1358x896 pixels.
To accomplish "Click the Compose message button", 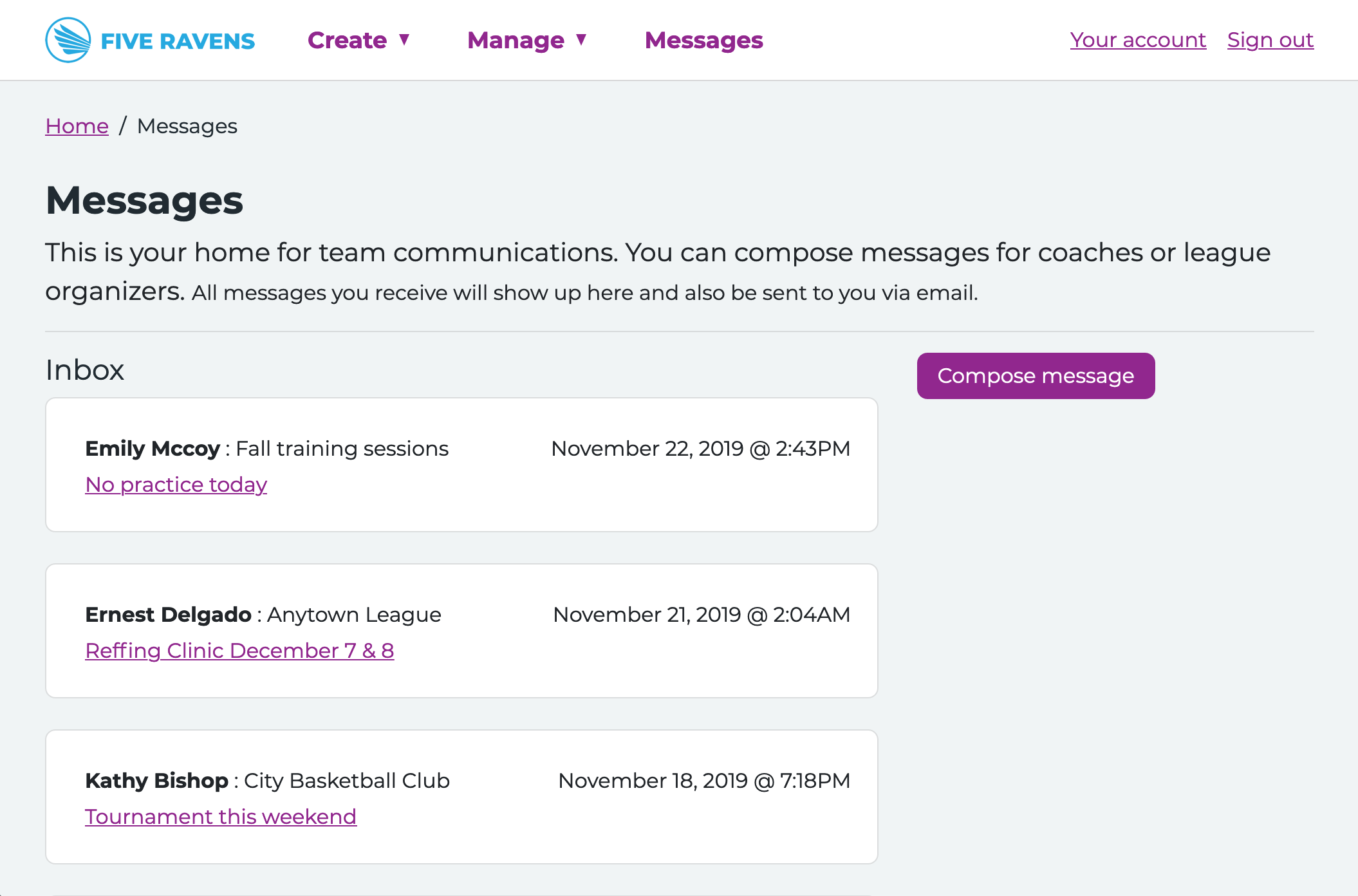I will point(1035,376).
